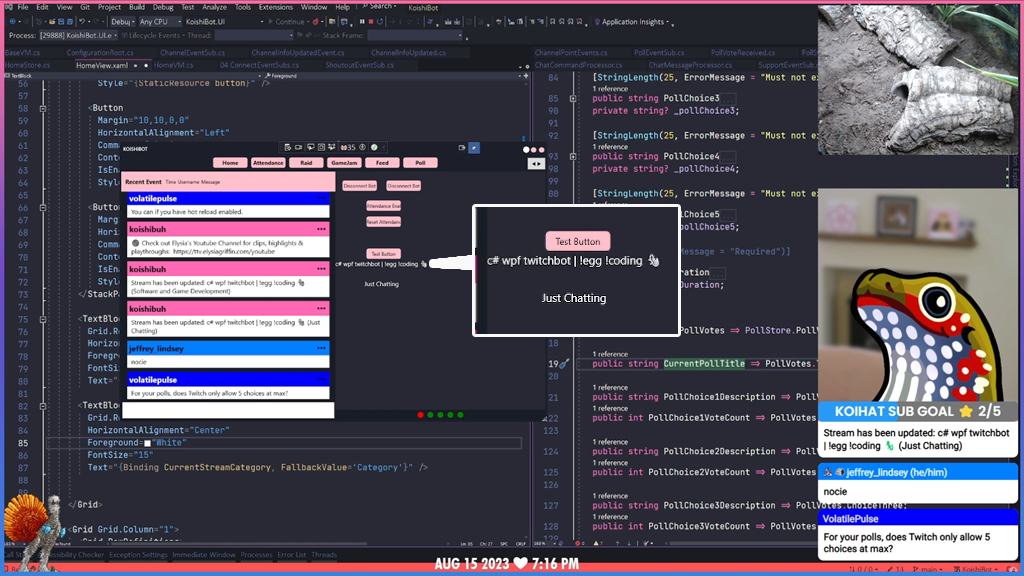
Task: Click the Continue debugging button
Action: click(x=286, y=22)
